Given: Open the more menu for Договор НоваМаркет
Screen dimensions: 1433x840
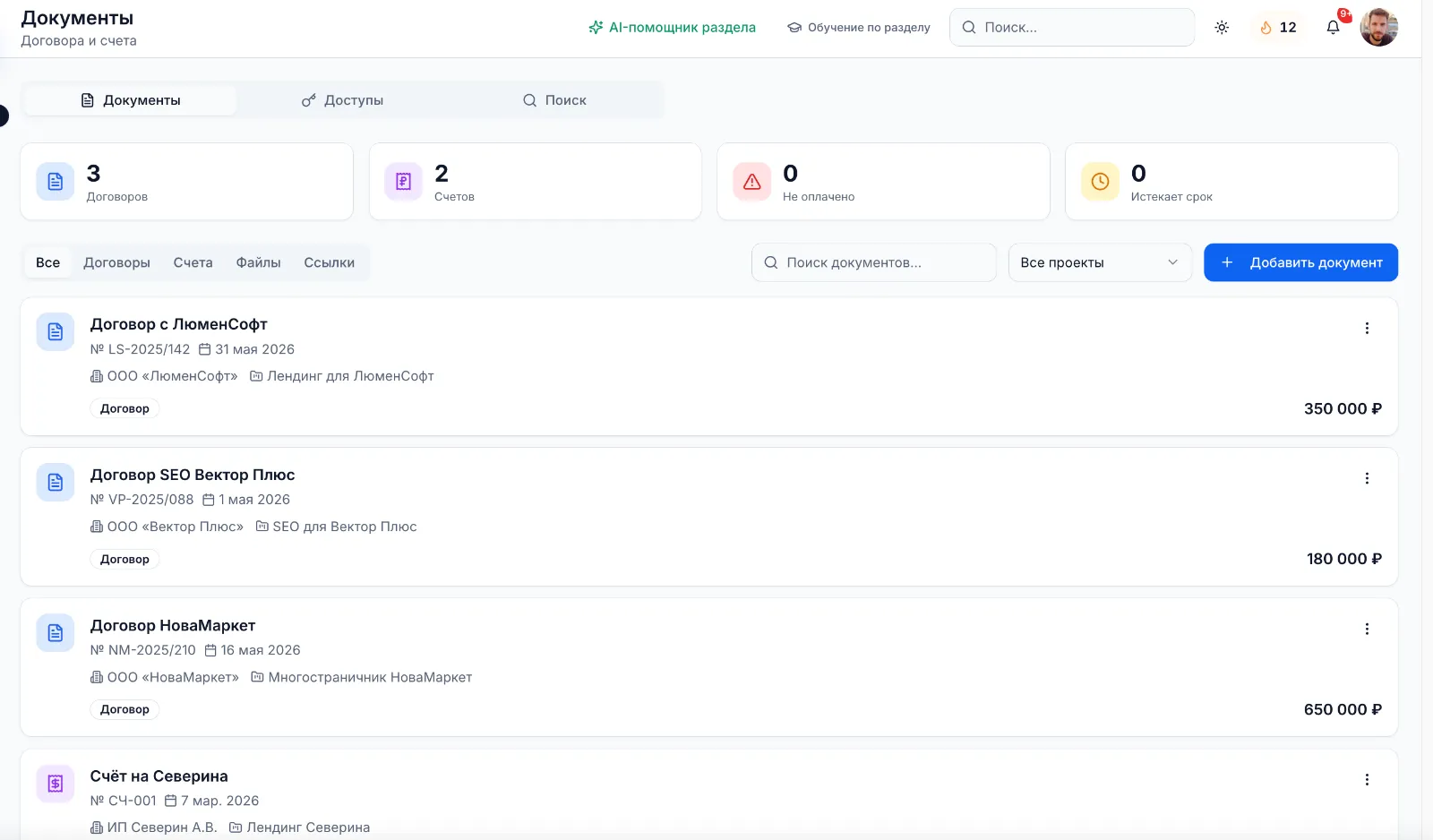Looking at the screenshot, I should [x=1367, y=630].
